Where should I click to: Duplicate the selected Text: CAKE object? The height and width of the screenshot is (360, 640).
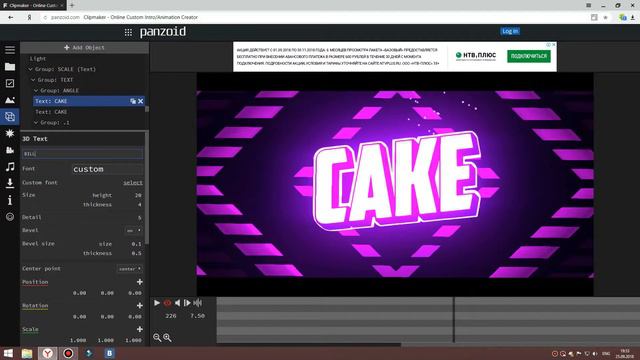point(133,101)
